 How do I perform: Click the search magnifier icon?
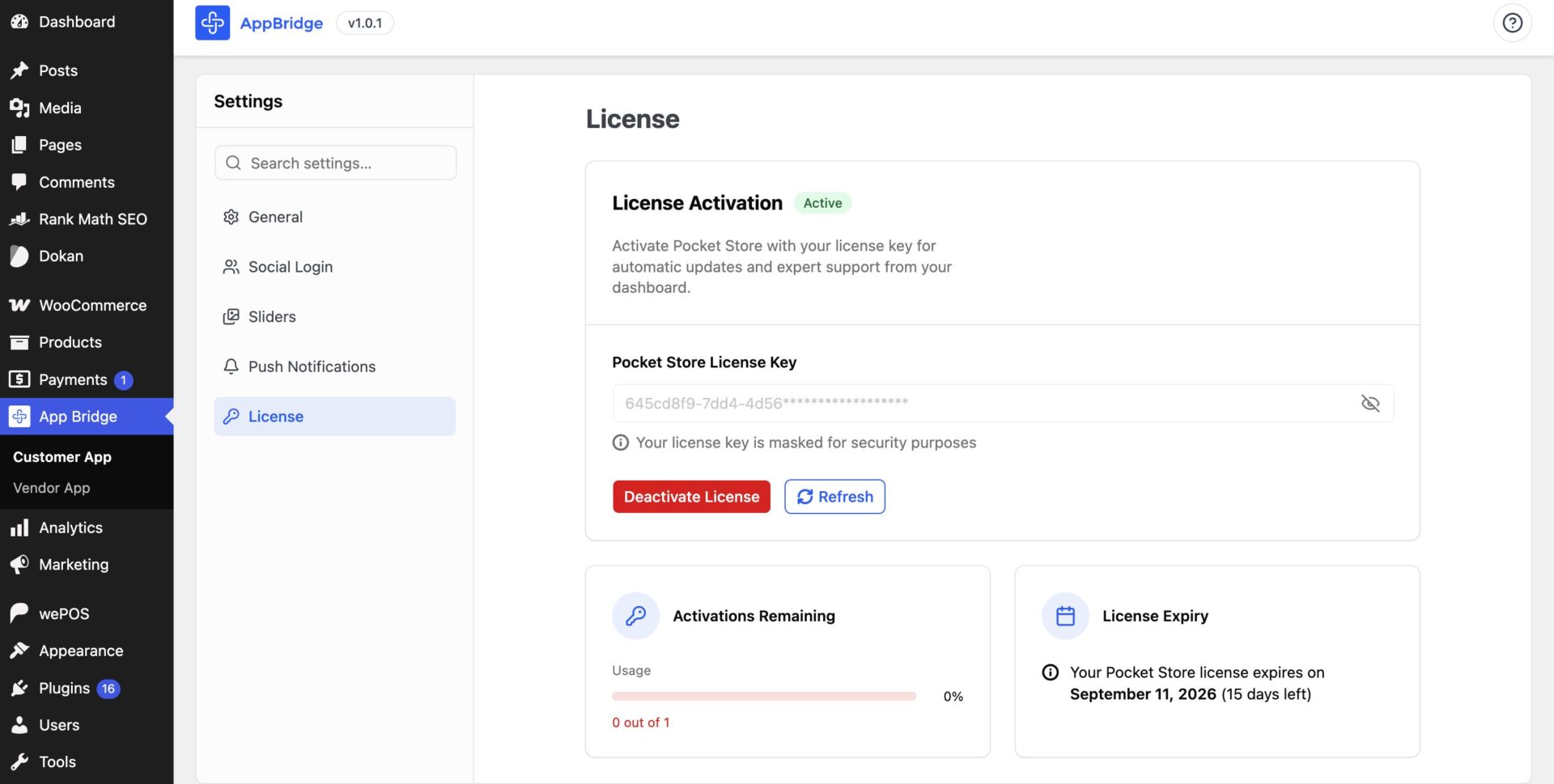pos(233,163)
